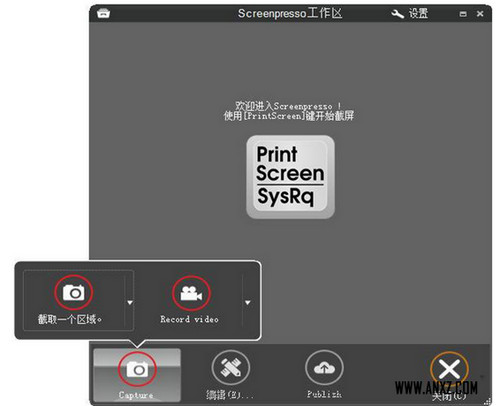
Task: Start Record video with camcorder icon
Action: click(191, 293)
